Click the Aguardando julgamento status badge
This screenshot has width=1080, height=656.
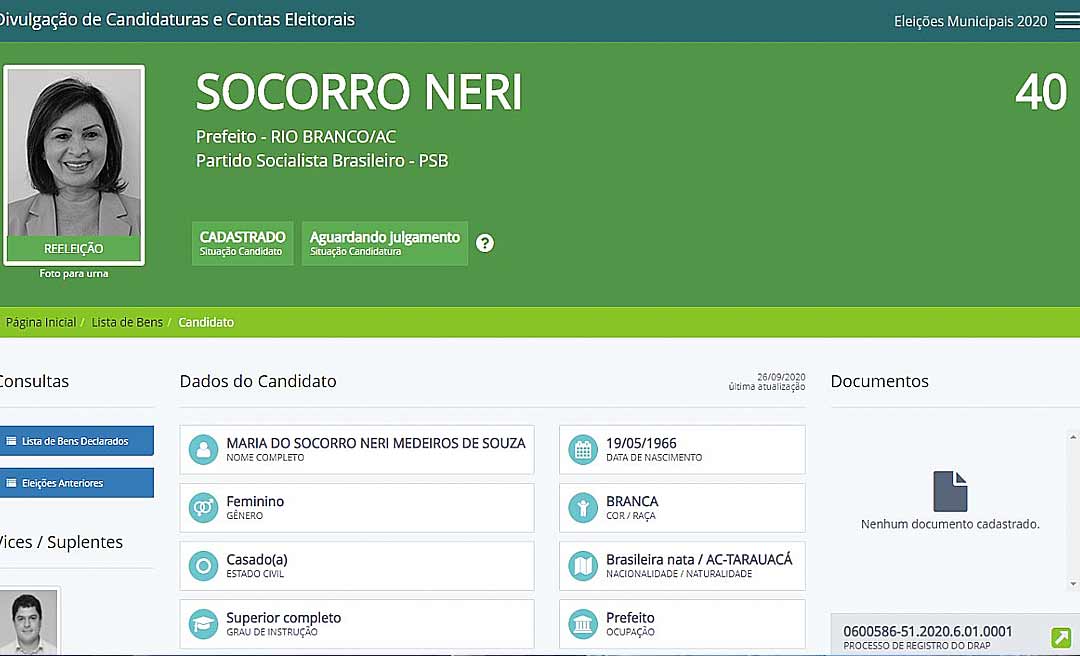click(385, 243)
